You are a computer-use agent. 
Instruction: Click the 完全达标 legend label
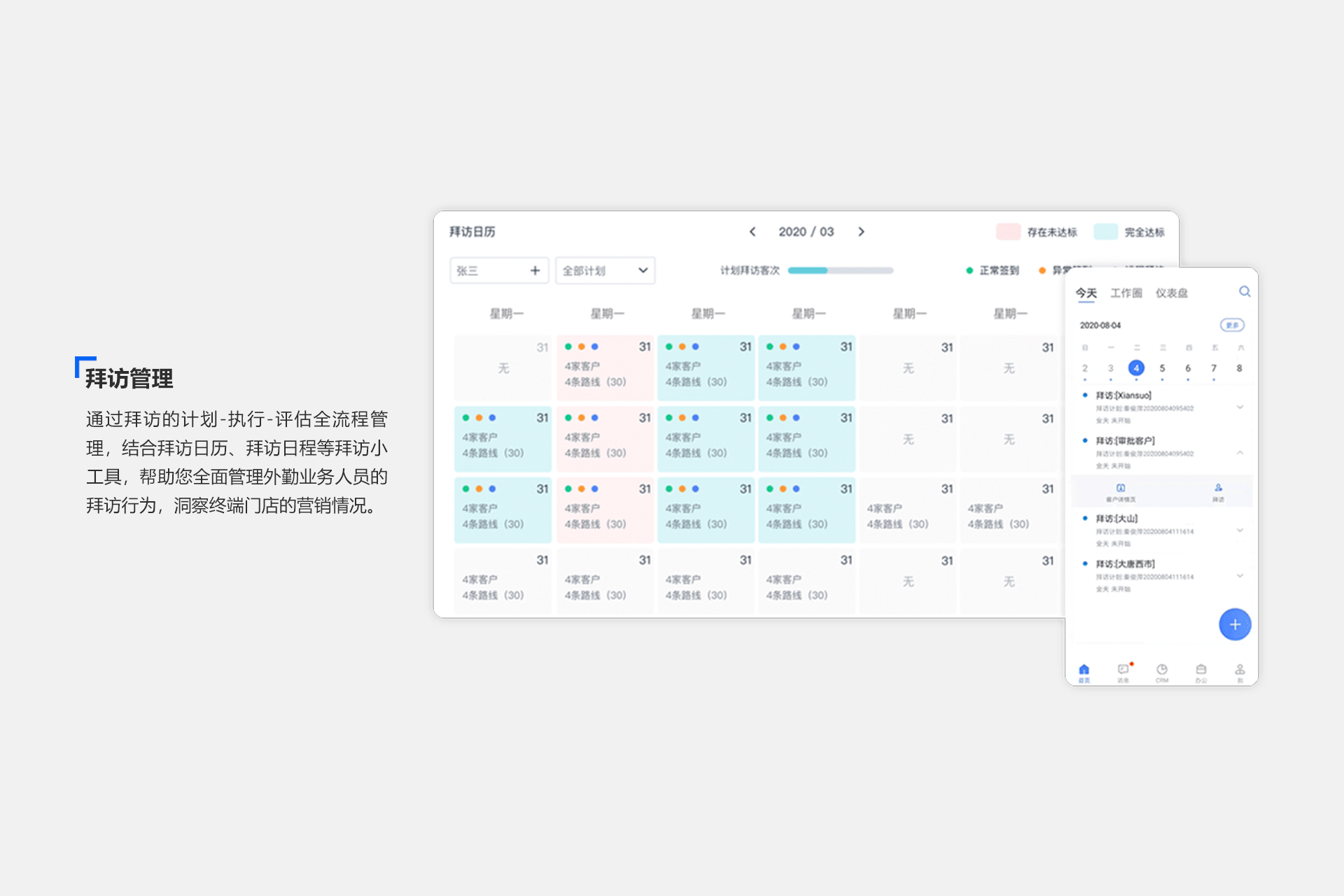coord(1144,232)
